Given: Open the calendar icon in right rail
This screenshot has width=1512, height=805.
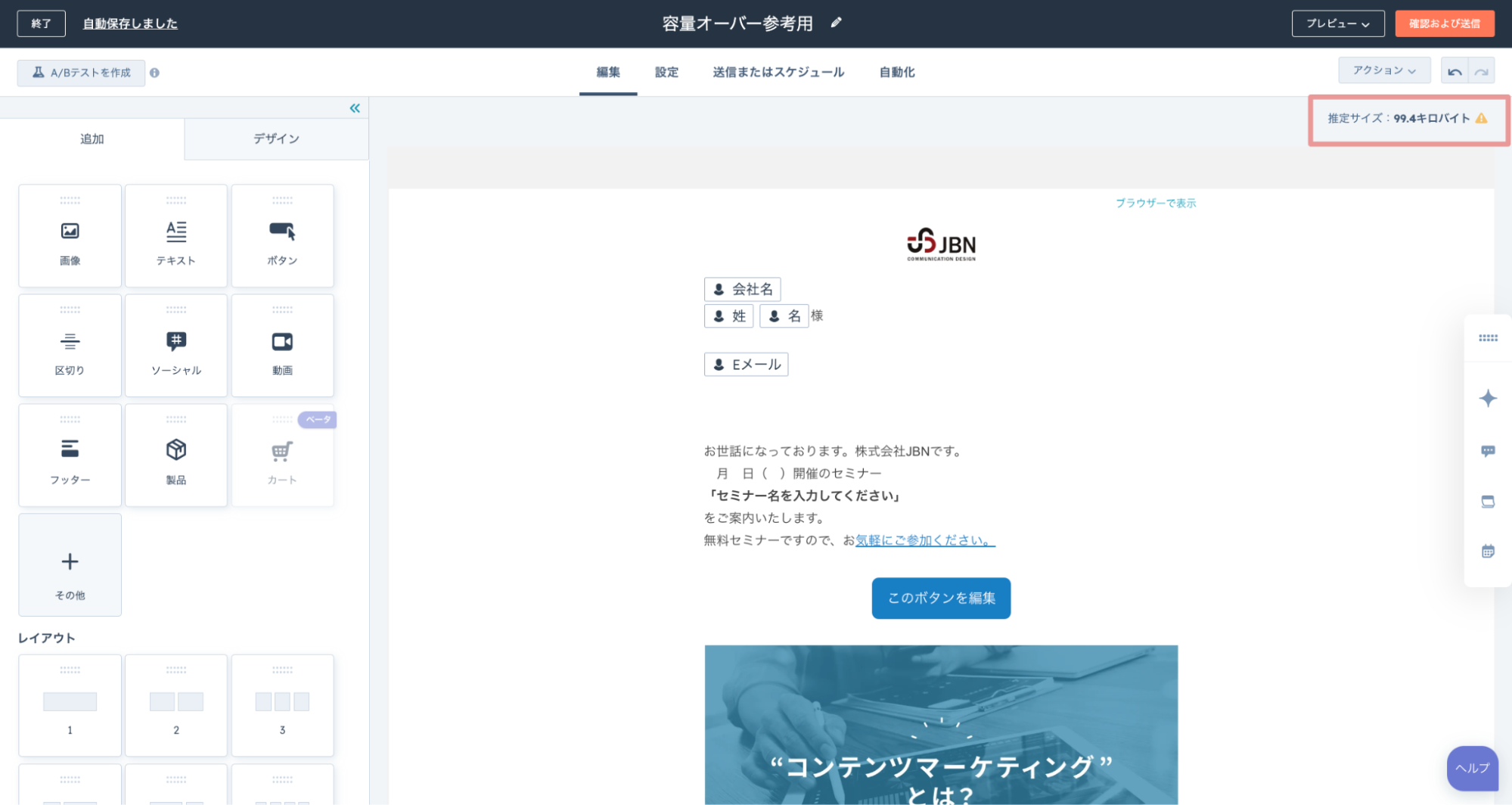Looking at the screenshot, I should pyautogui.click(x=1488, y=551).
